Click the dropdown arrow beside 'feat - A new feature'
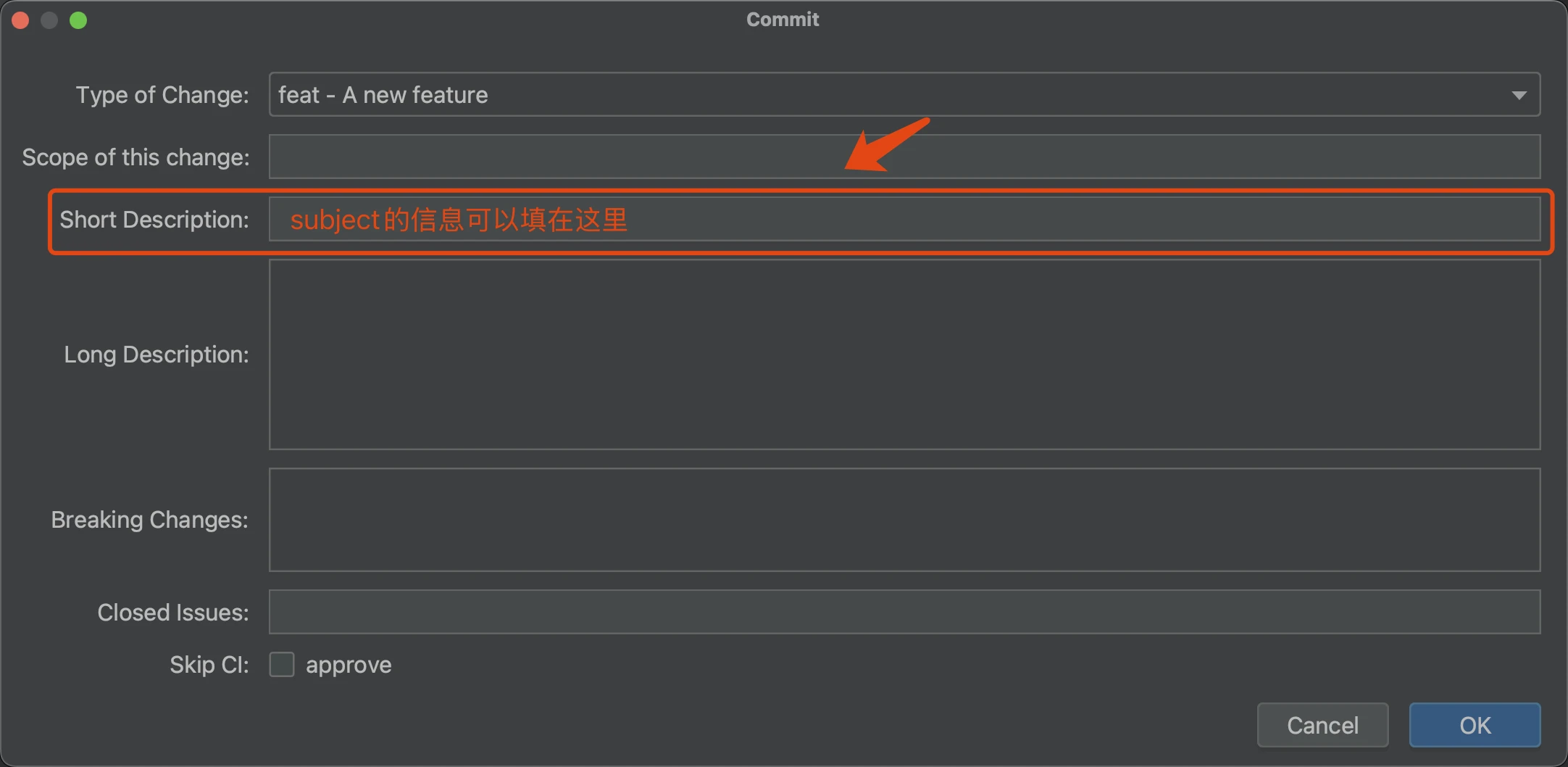The height and width of the screenshot is (767, 1568). (1519, 96)
